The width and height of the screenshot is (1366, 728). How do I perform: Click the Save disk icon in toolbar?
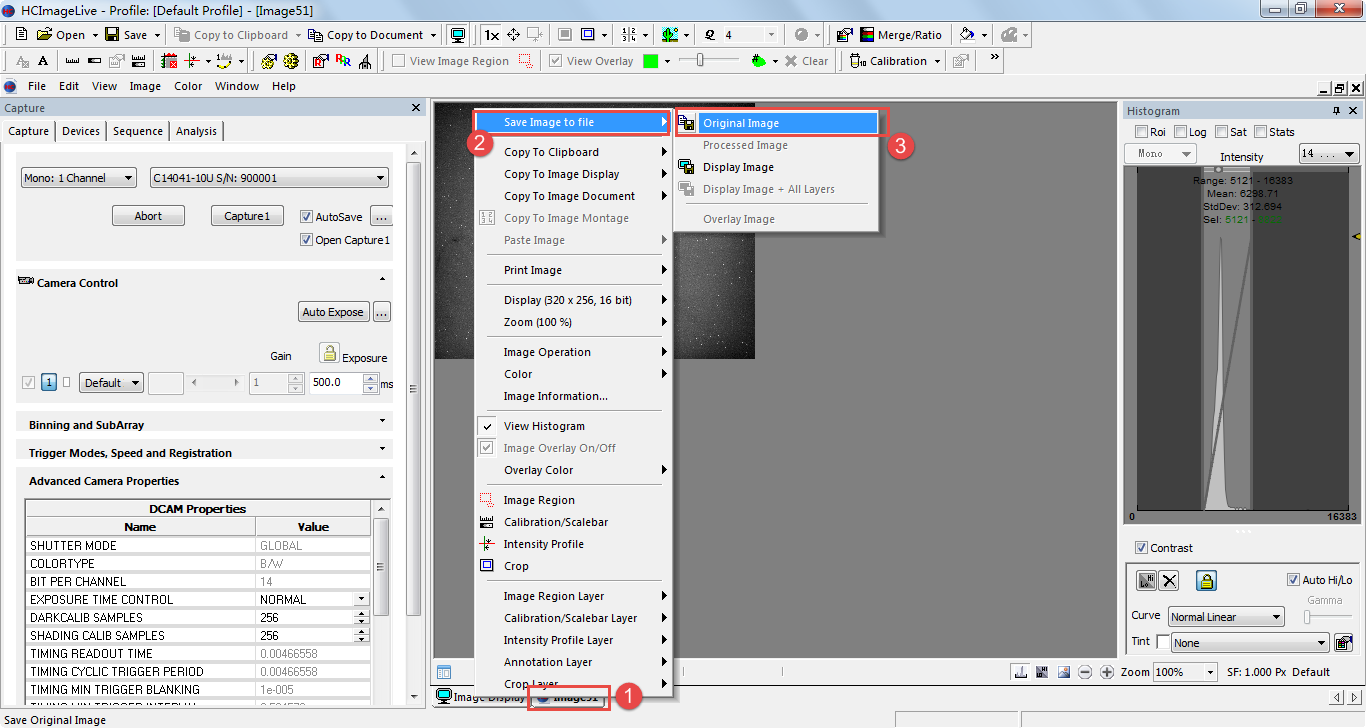112,35
